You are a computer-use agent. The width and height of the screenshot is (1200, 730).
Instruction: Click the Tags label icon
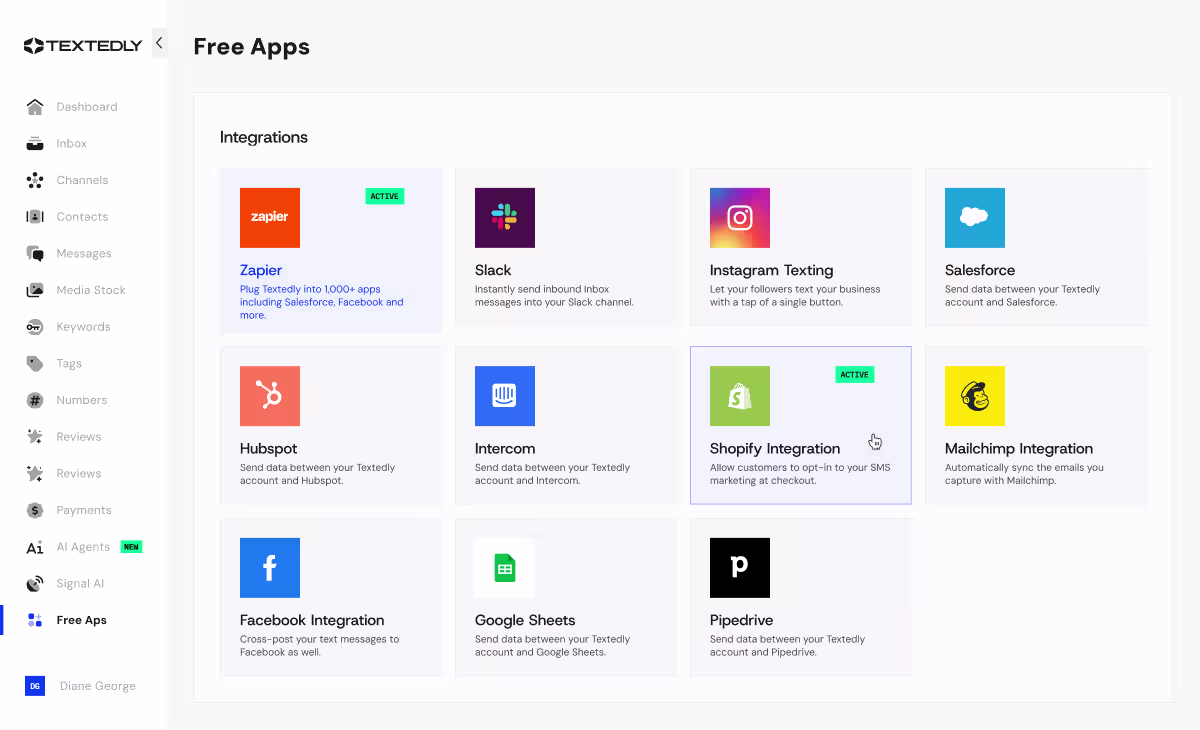35,363
